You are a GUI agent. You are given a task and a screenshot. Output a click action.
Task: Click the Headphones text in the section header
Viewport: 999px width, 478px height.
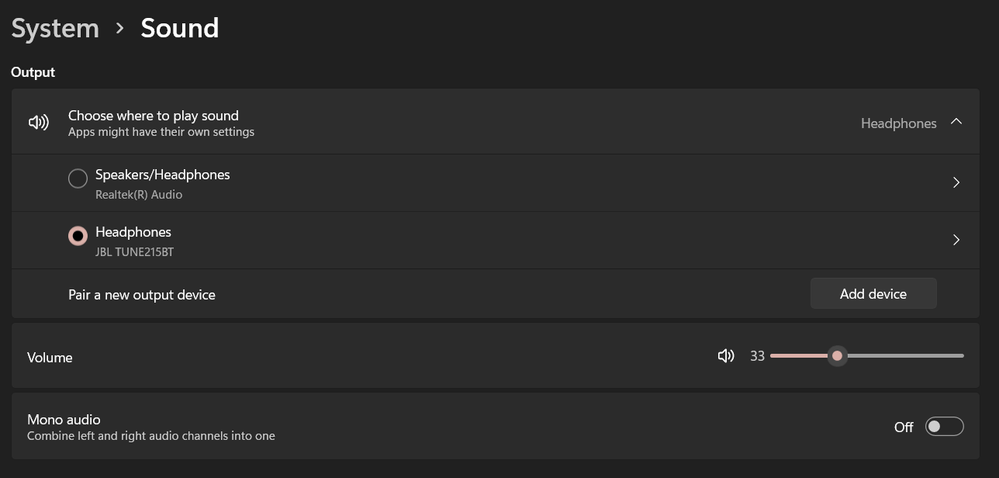coord(898,124)
